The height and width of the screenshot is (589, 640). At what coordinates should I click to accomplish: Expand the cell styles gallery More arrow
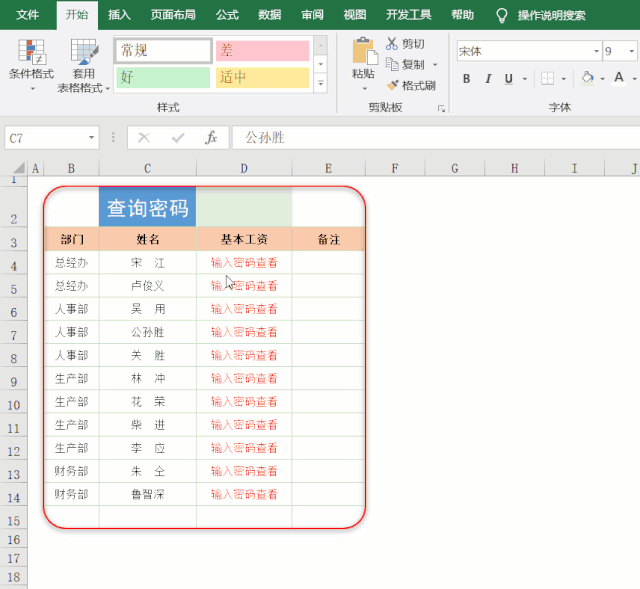[x=321, y=83]
